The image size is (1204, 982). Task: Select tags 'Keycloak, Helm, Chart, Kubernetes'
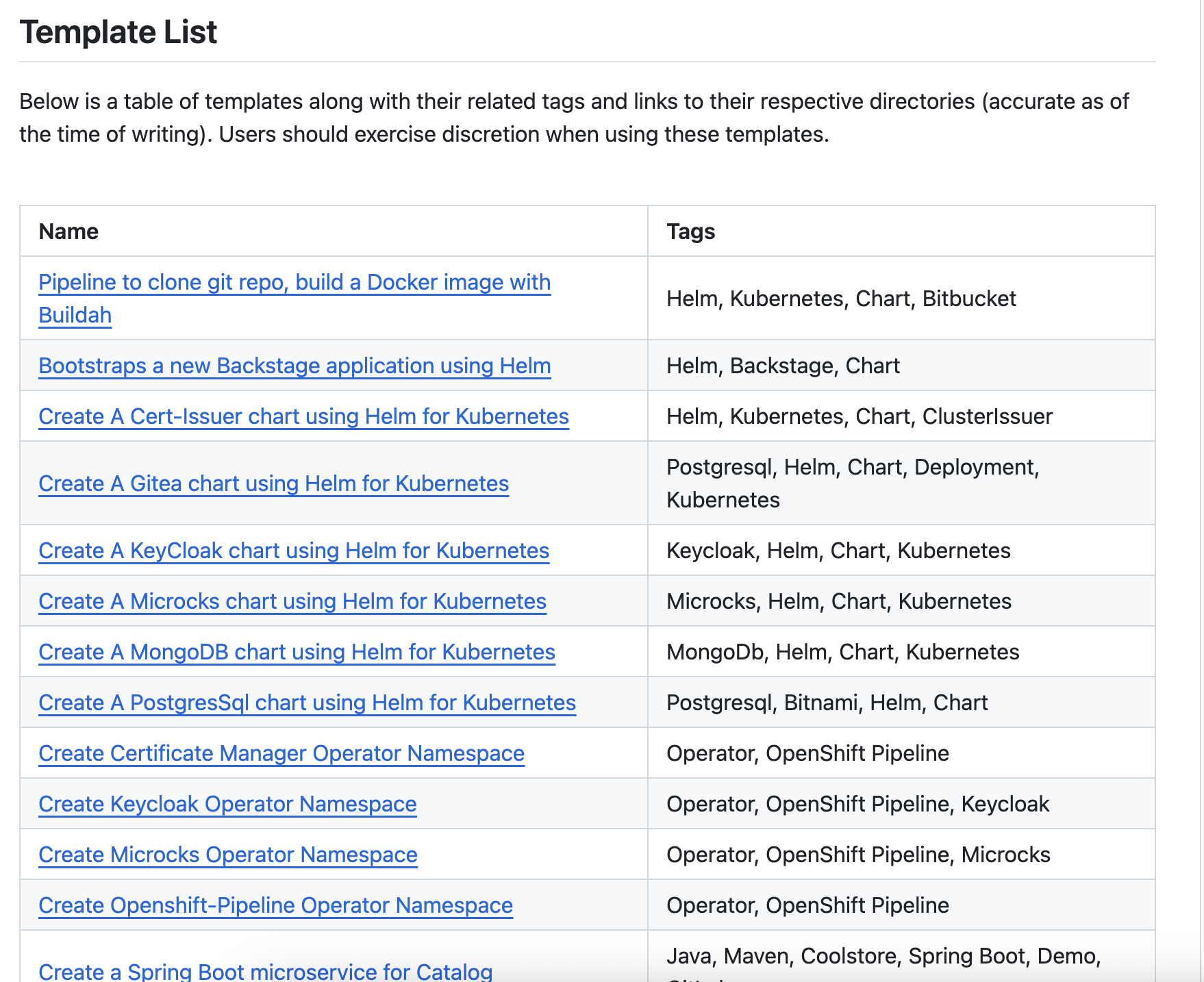coord(838,551)
